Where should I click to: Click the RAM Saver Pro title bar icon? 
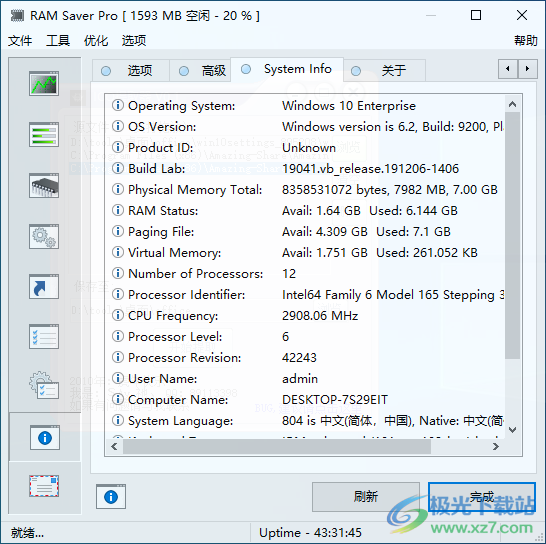[x=17, y=16]
